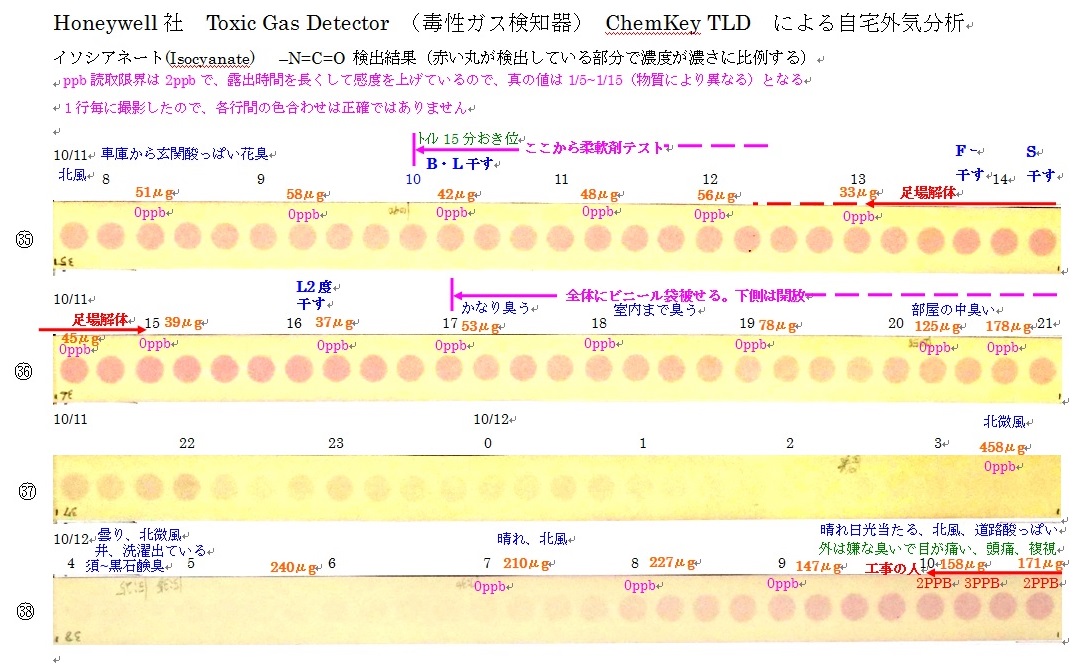This screenshot has width=1078, height=664.
Task: Click the title text 'Toxic Gas Detector'
Action: tap(298, 23)
